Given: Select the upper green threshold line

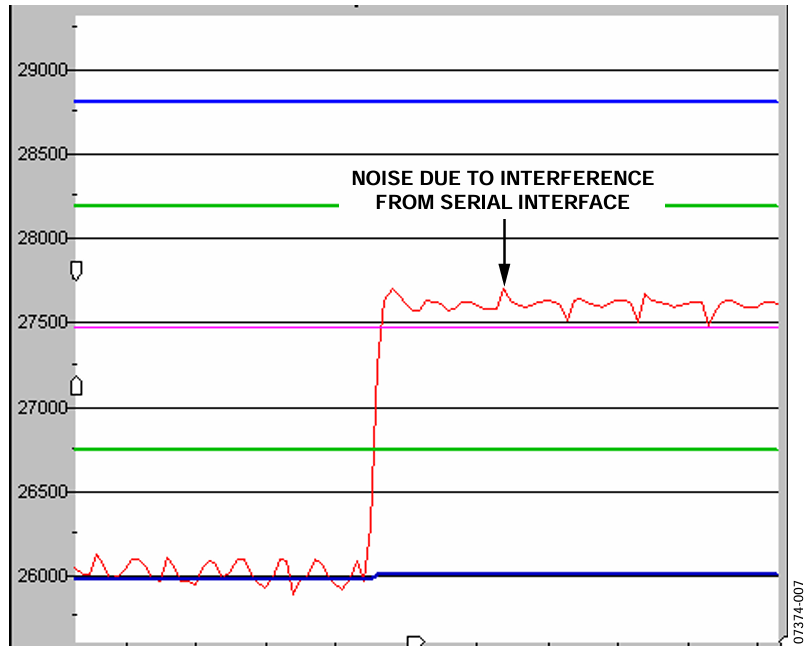Looking at the screenshot, I should click(200, 205).
